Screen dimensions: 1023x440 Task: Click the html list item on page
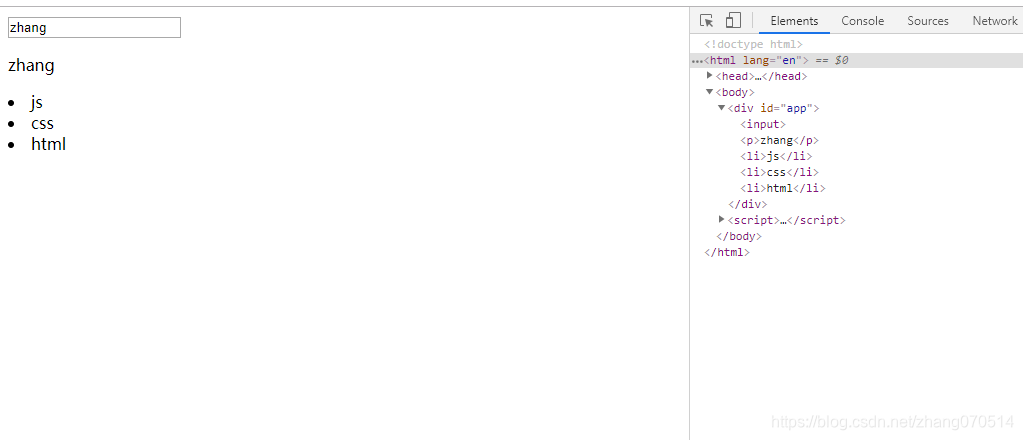(x=48, y=144)
